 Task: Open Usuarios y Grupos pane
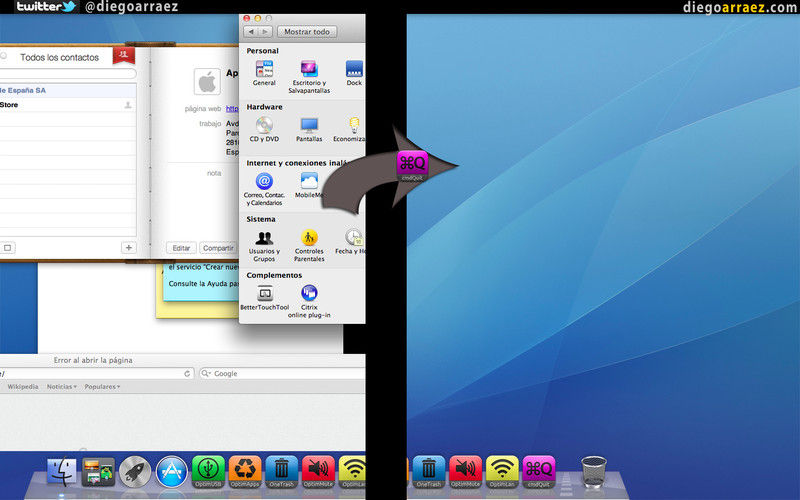click(x=264, y=245)
